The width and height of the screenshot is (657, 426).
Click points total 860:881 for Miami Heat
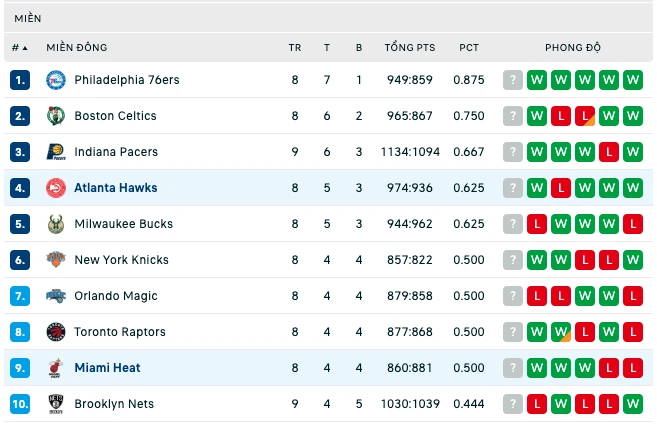click(x=410, y=368)
